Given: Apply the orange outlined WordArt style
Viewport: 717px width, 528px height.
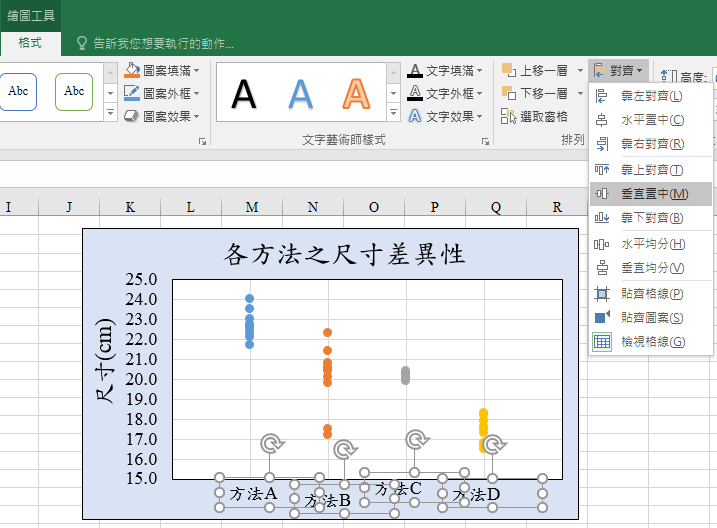Looking at the screenshot, I should coord(354,93).
